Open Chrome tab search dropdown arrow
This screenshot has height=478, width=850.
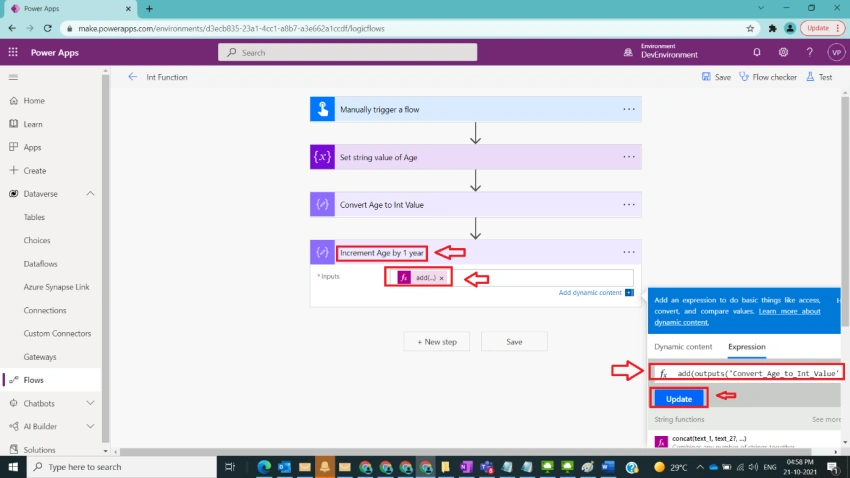761,8
